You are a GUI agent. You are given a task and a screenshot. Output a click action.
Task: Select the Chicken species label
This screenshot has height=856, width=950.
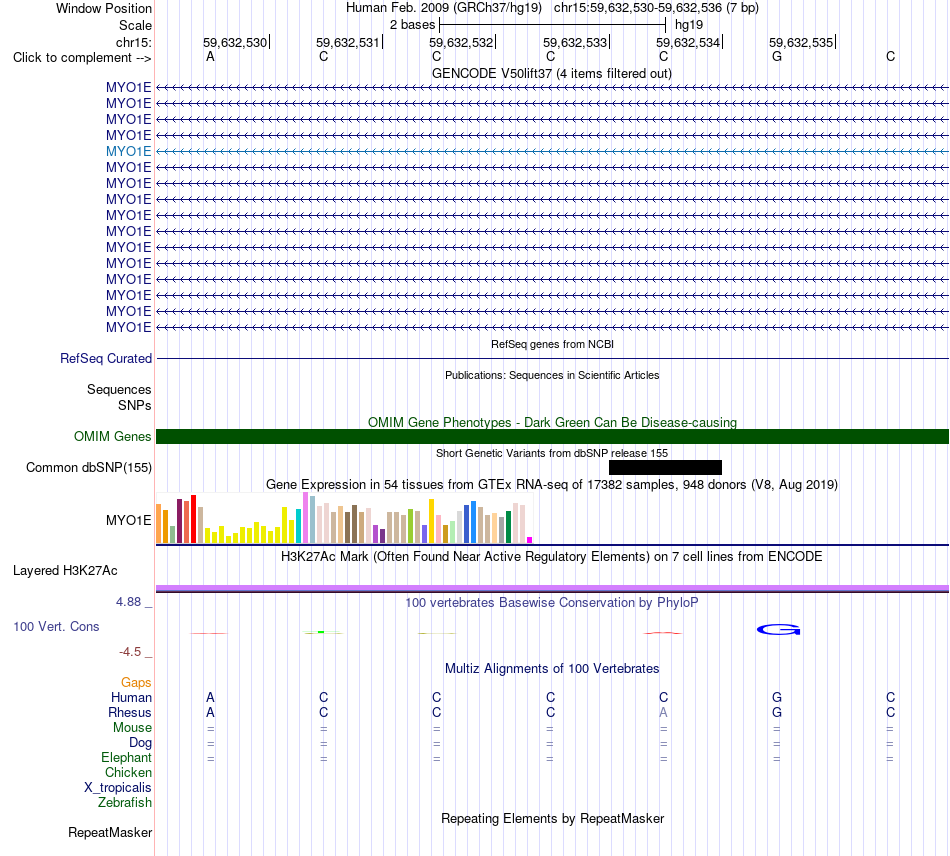(128, 773)
